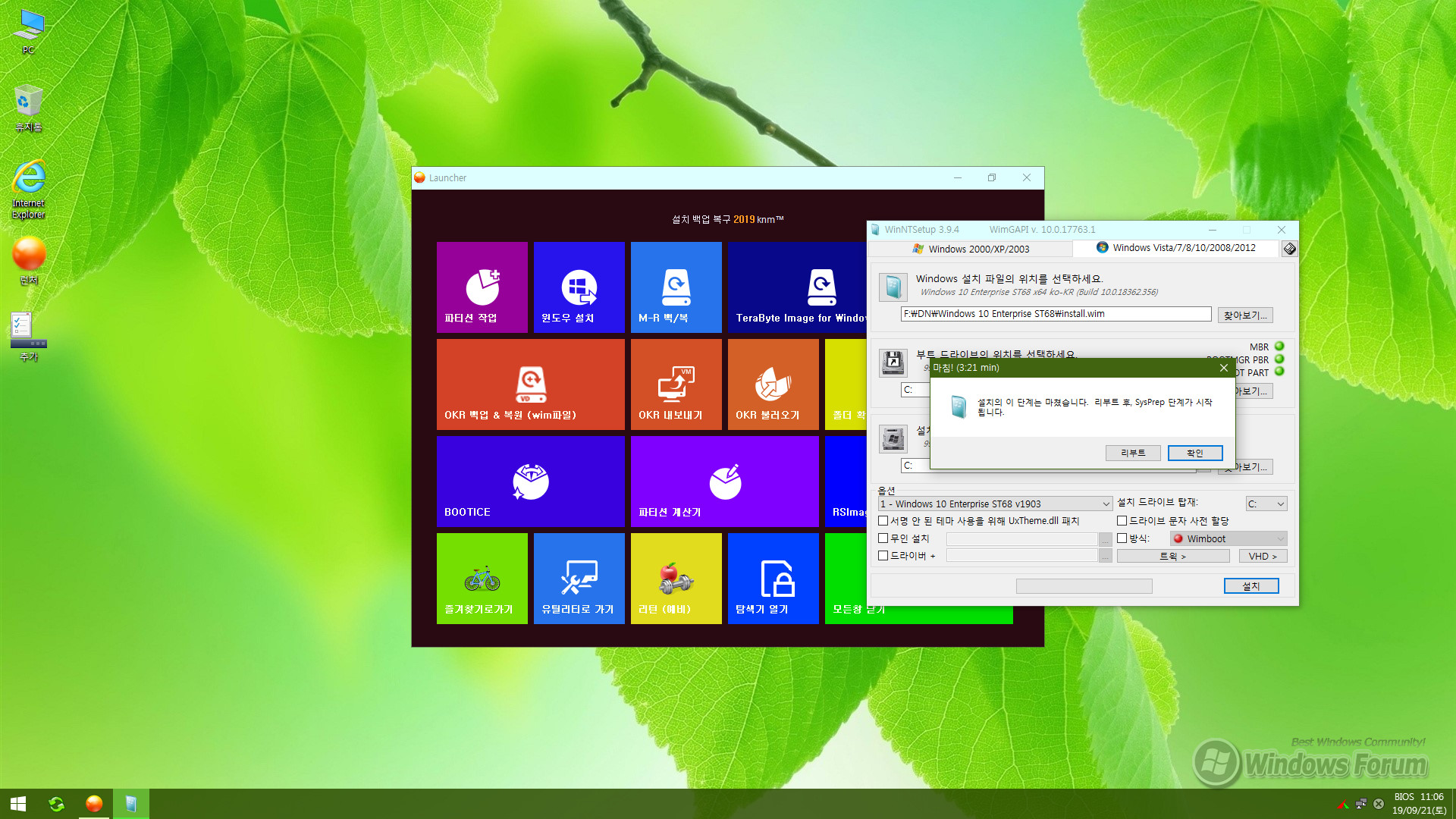Open the OKR import tile

(773, 384)
